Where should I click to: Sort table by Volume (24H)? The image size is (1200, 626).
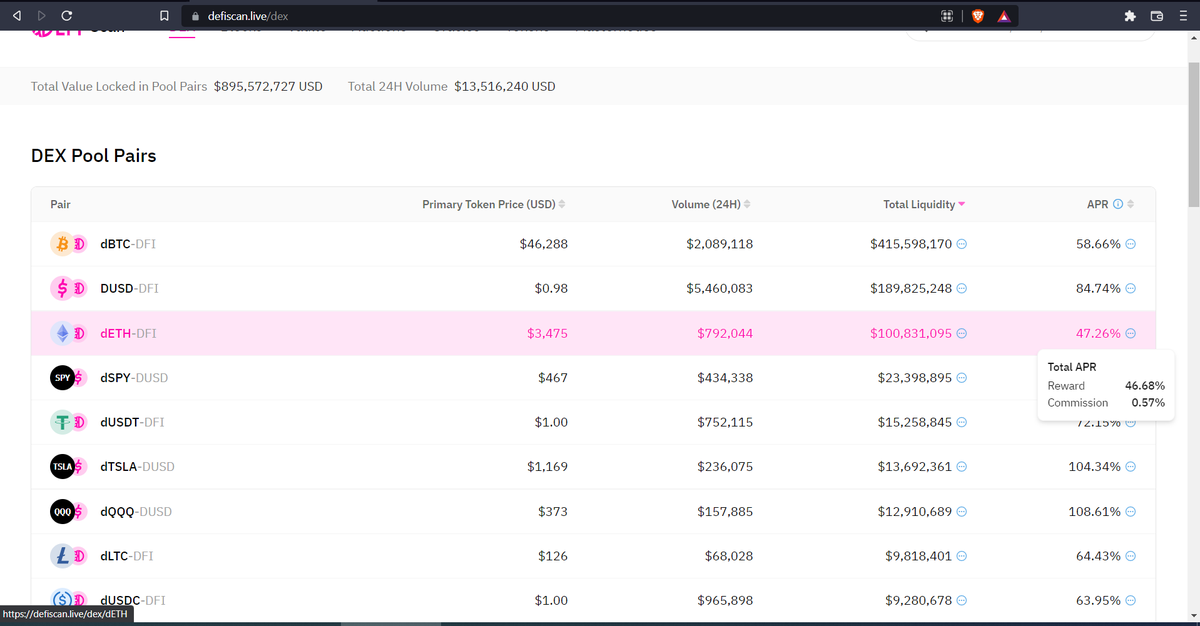[x=711, y=204]
